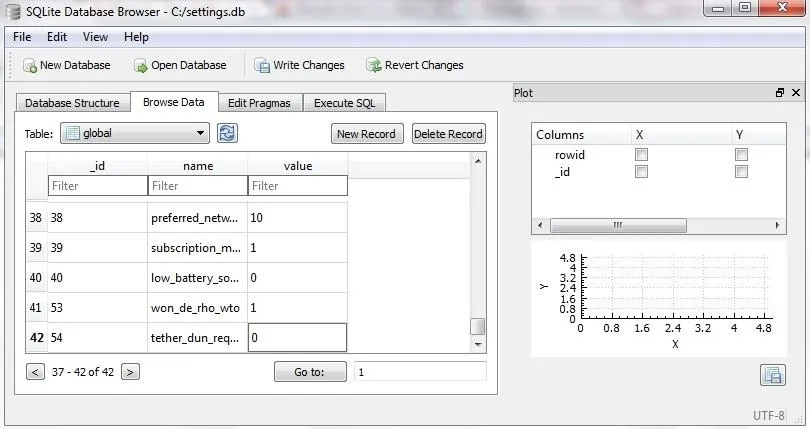
Task: Switch to Edit Pragmas tab
Action: click(x=259, y=103)
